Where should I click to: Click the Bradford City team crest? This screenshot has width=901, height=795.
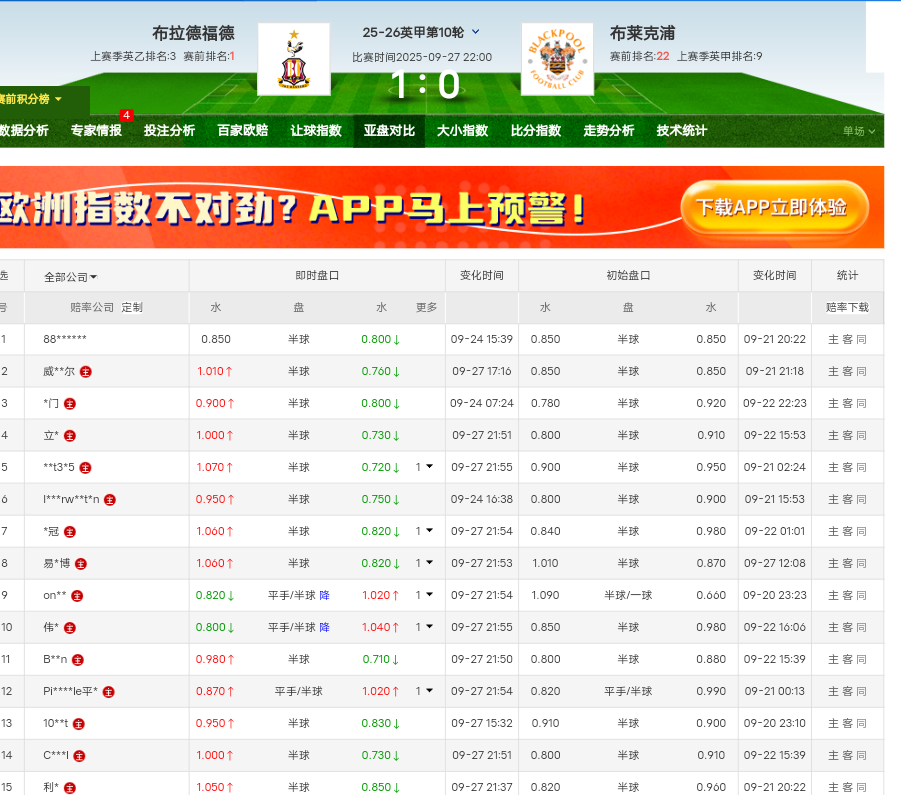293,59
